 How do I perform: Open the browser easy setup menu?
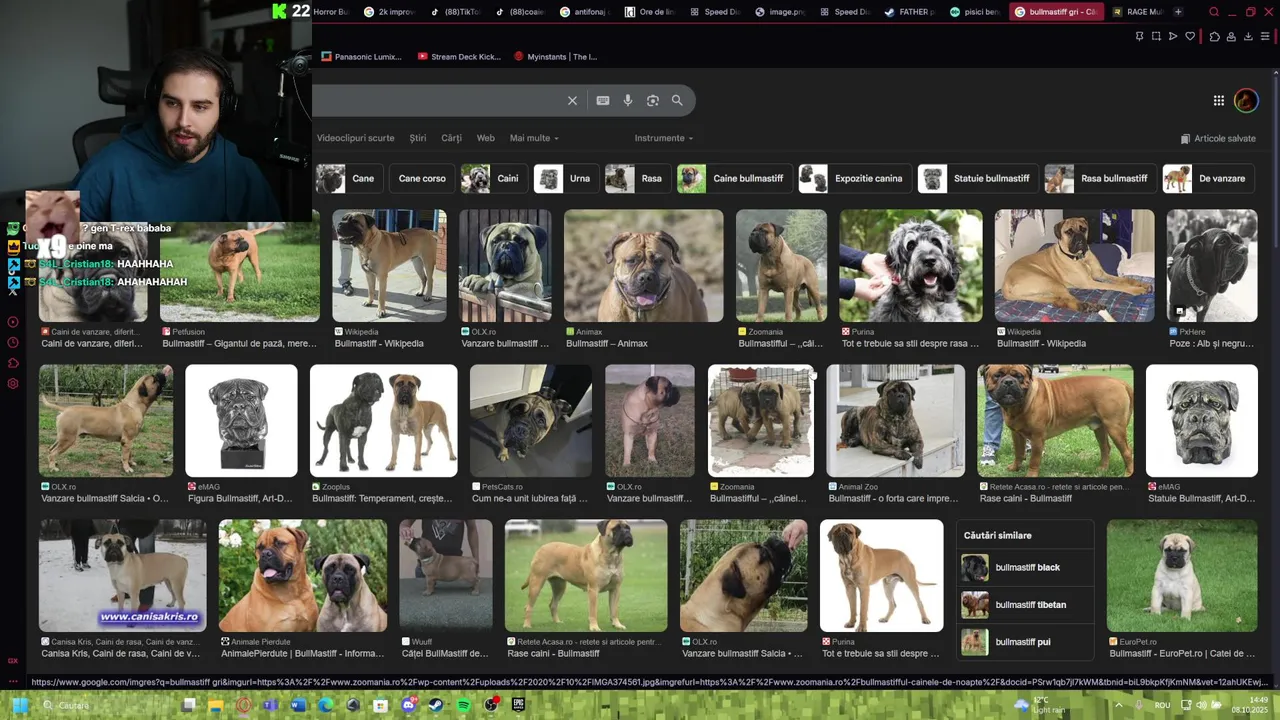point(1265,36)
